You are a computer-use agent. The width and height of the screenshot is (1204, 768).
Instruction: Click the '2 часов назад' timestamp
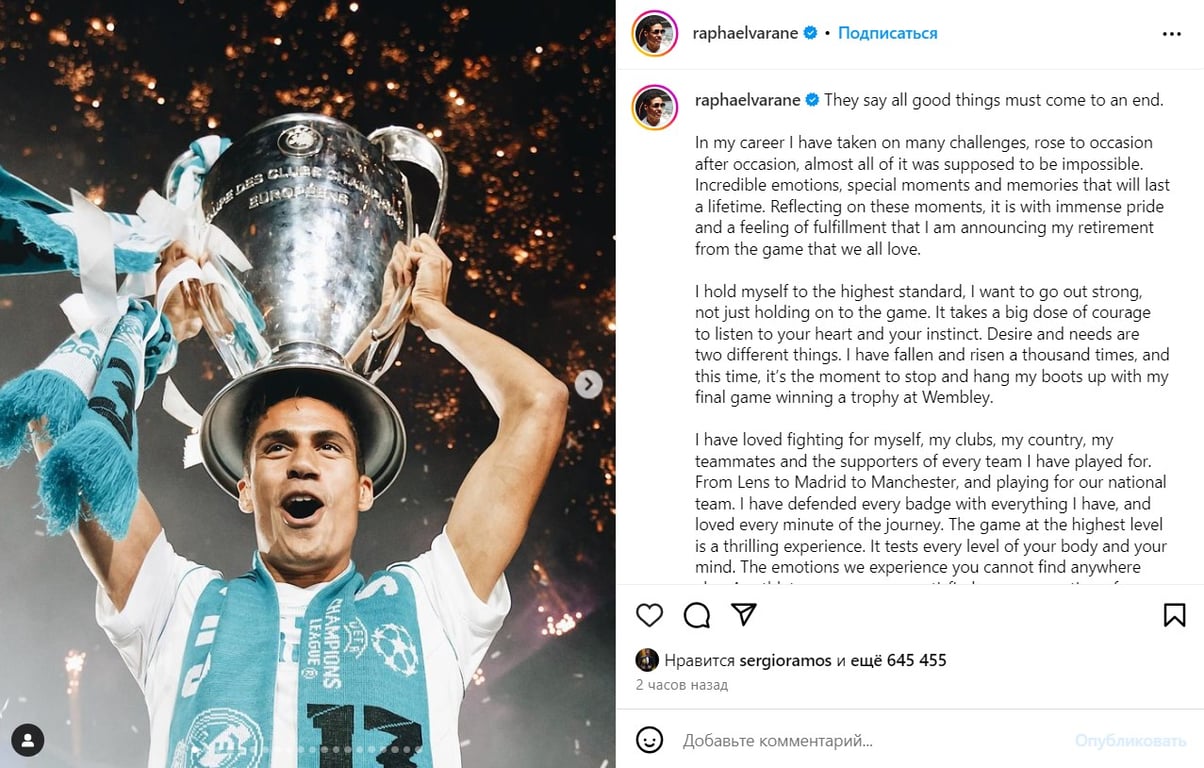point(682,686)
